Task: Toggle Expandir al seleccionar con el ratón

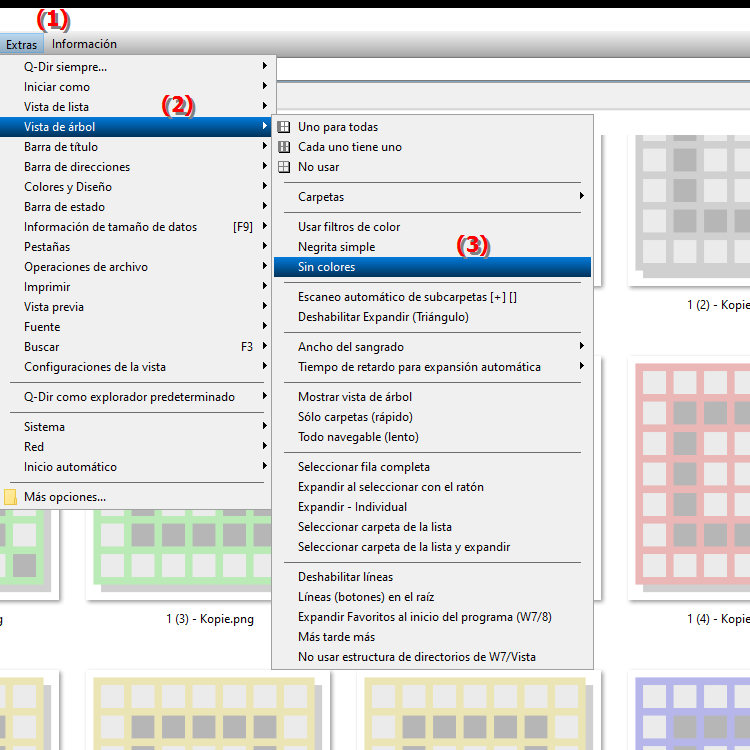Action: 432,487
